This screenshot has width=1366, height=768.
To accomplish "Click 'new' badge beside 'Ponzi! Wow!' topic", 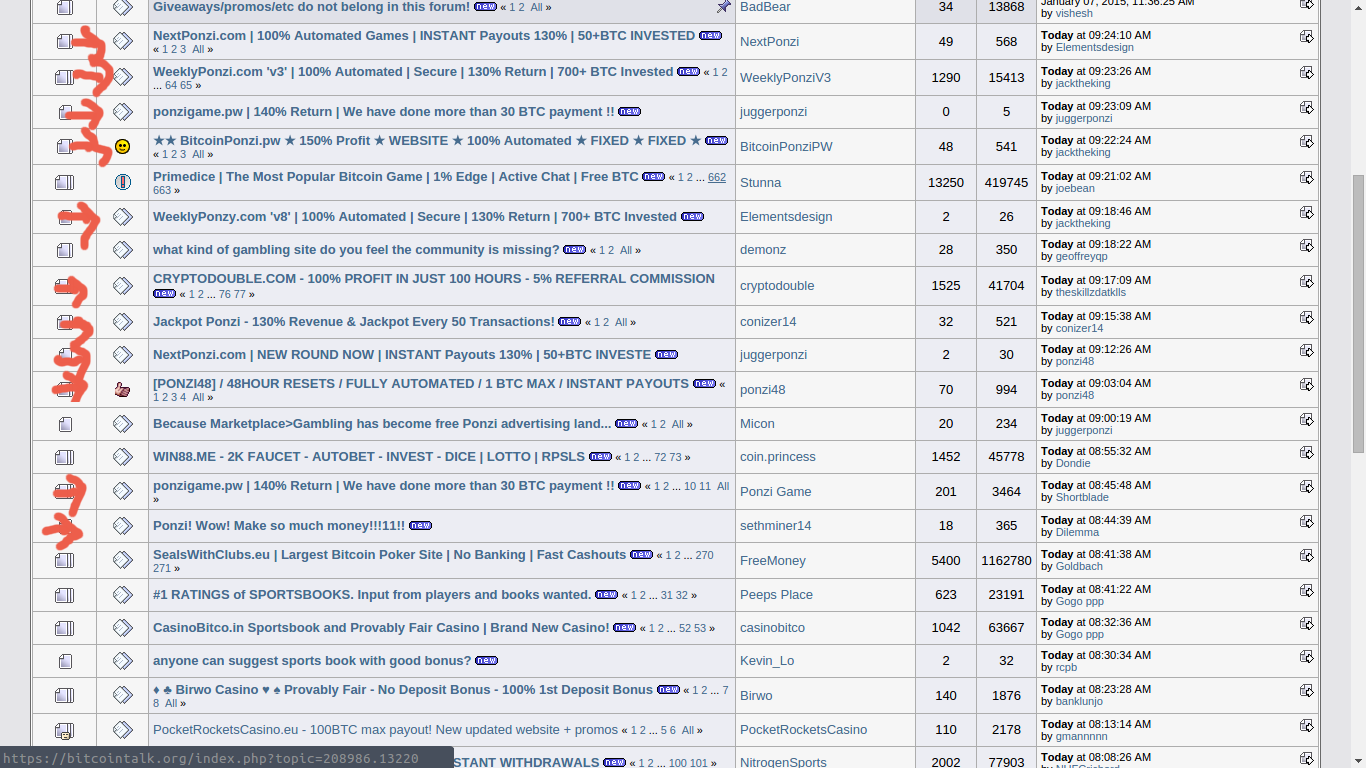I will tap(420, 526).
